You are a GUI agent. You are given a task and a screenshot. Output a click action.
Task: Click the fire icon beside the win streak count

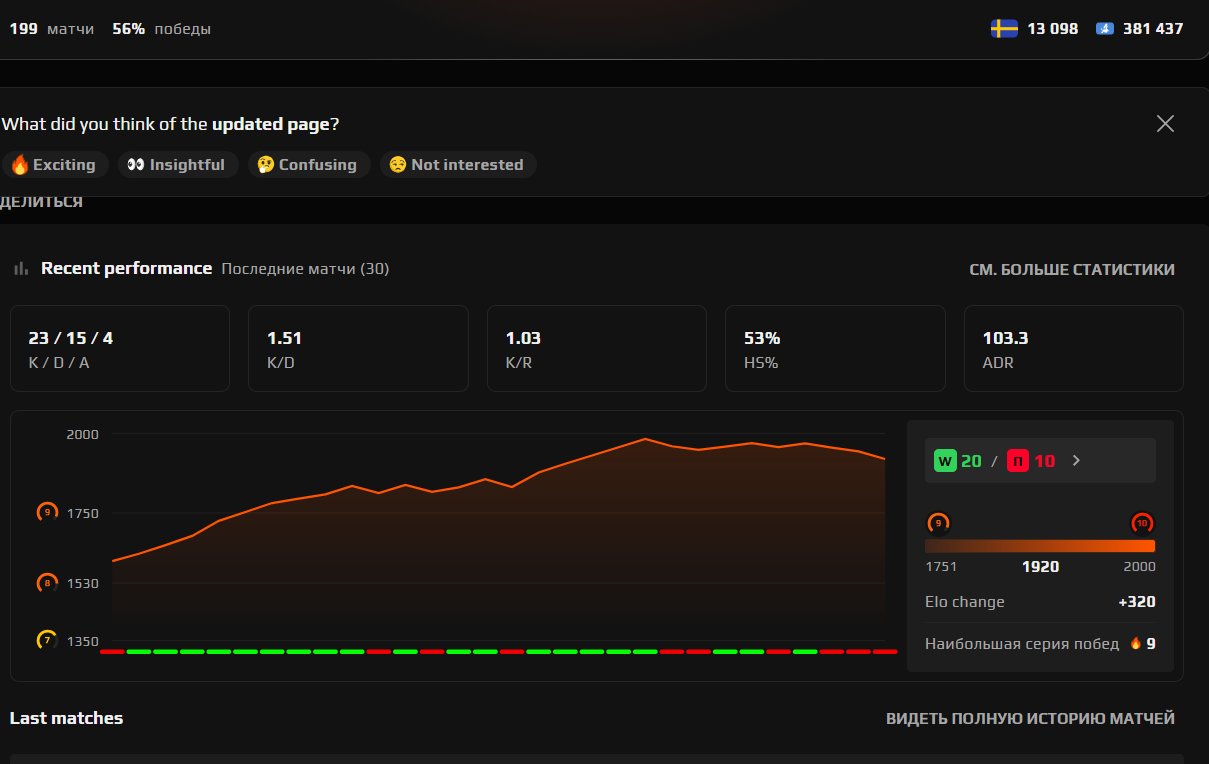(1135, 644)
